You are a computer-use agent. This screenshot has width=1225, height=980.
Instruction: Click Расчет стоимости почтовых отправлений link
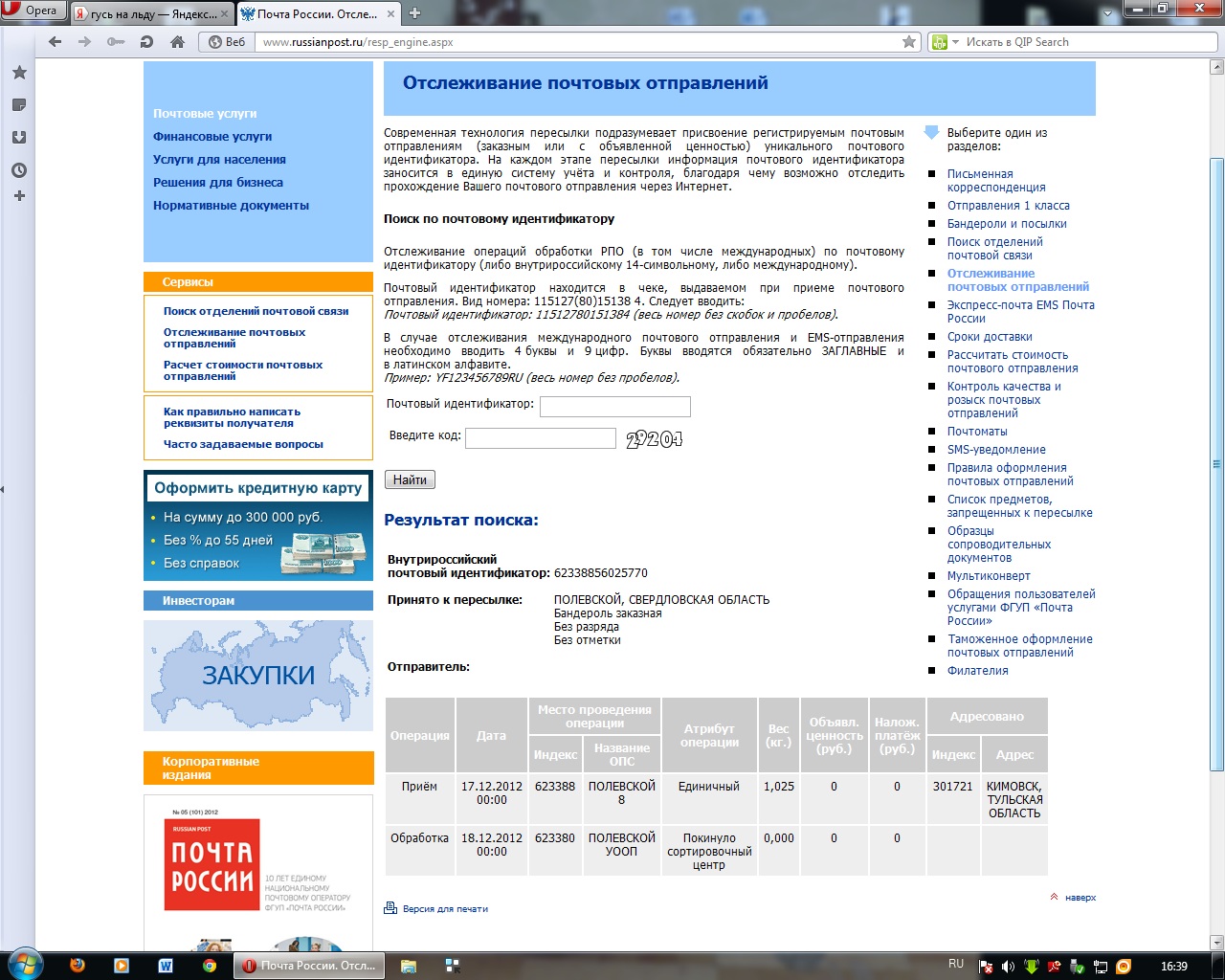point(243,370)
